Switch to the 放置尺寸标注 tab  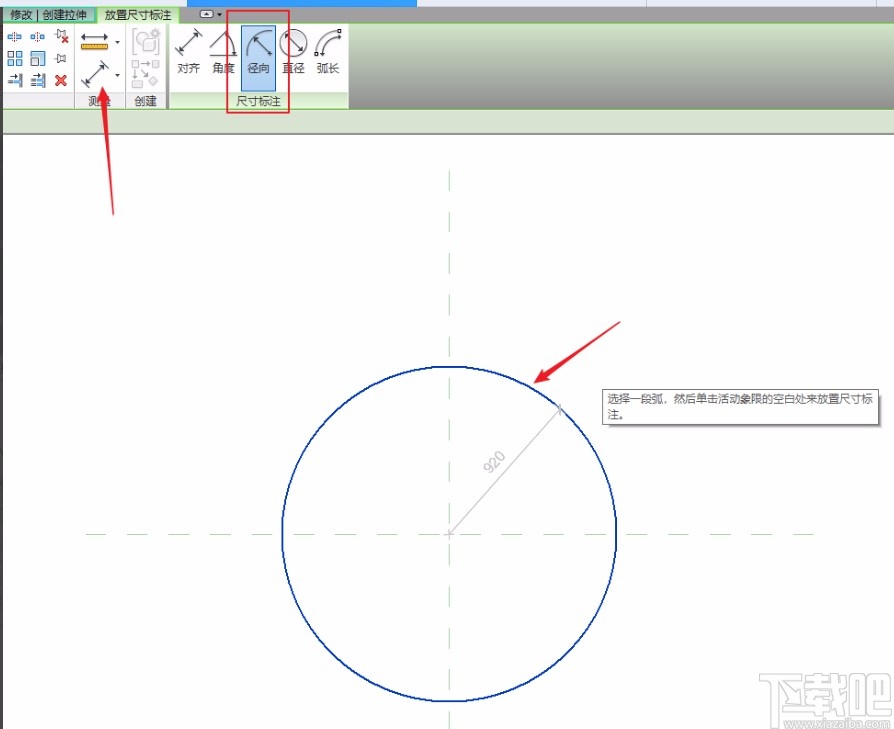click(x=138, y=15)
